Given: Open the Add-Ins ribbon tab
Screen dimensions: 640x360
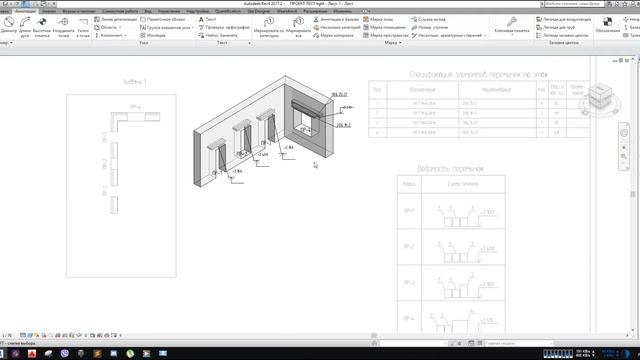Looking at the screenshot, I should 197,11.
